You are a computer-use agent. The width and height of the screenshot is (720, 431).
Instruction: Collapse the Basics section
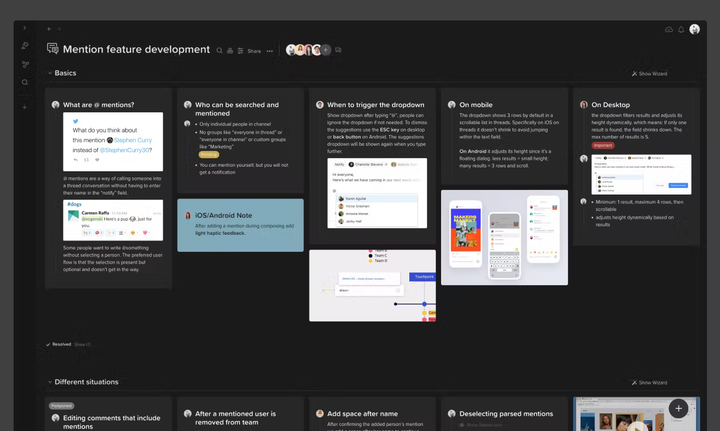pos(50,73)
